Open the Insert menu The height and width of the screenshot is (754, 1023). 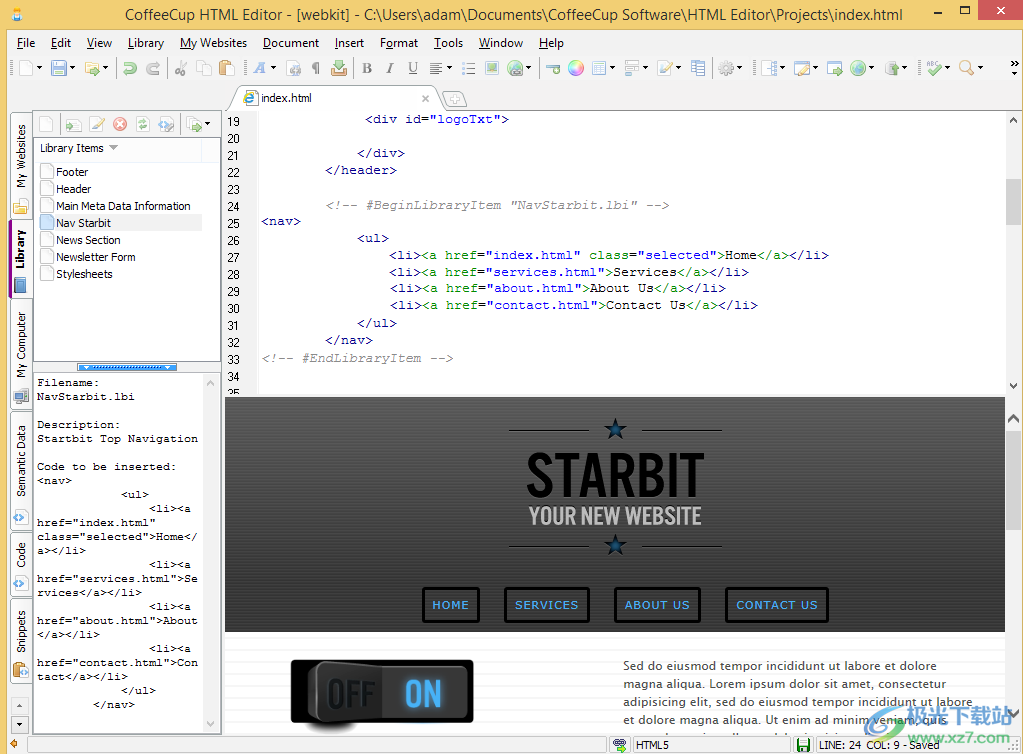pos(349,43)
